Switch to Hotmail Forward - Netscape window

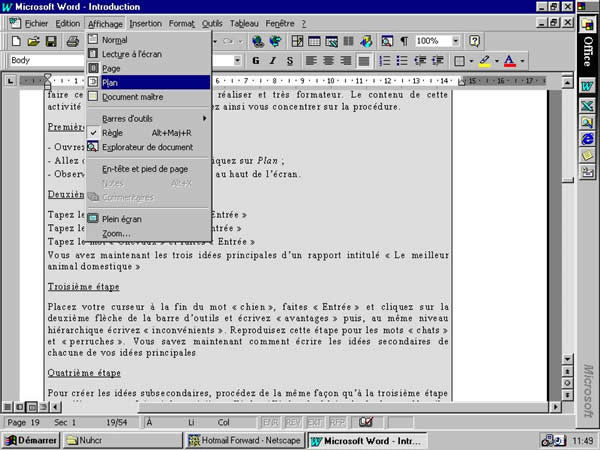(x=244, y=440)
